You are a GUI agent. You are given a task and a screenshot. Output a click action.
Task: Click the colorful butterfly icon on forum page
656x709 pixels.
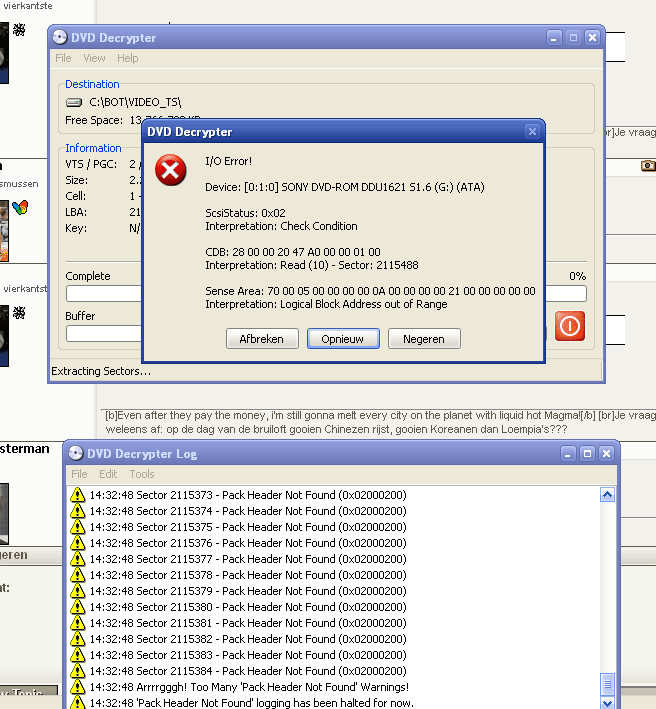point(20,208)
